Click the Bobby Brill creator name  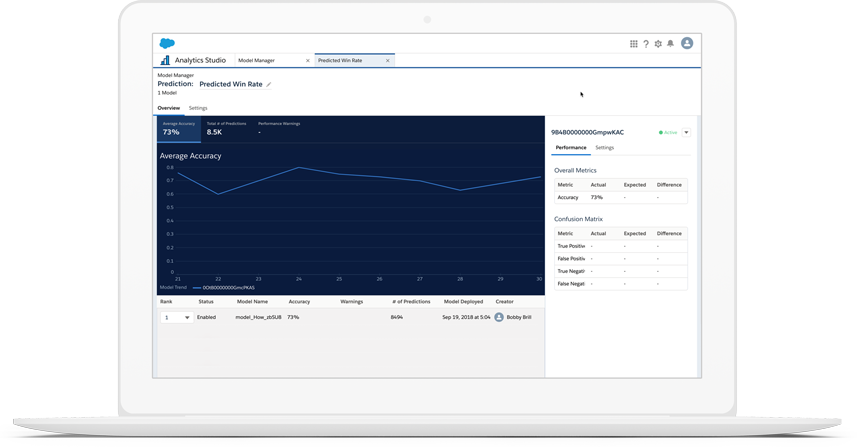tap(519, 317)
